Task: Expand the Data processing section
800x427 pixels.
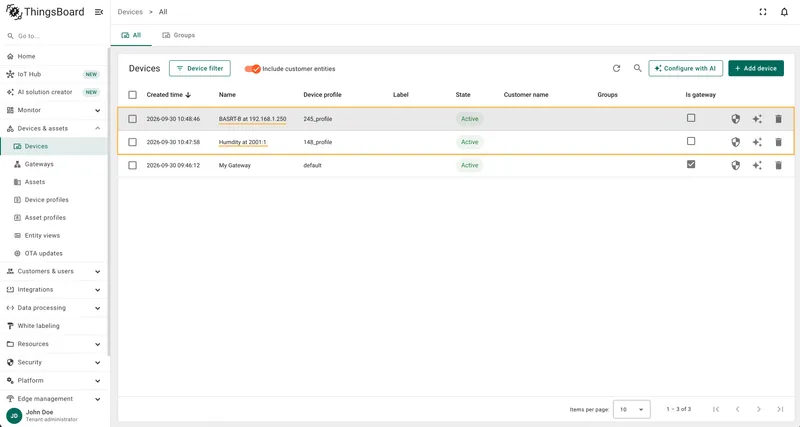Action: point(54,308)
